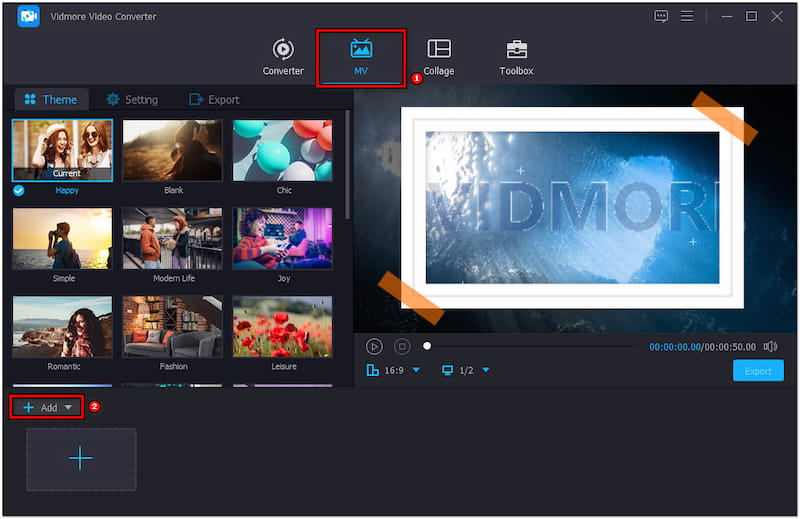Click the large plus placeholder to add media
Screen dimensions: 800x519
point(81,458)
